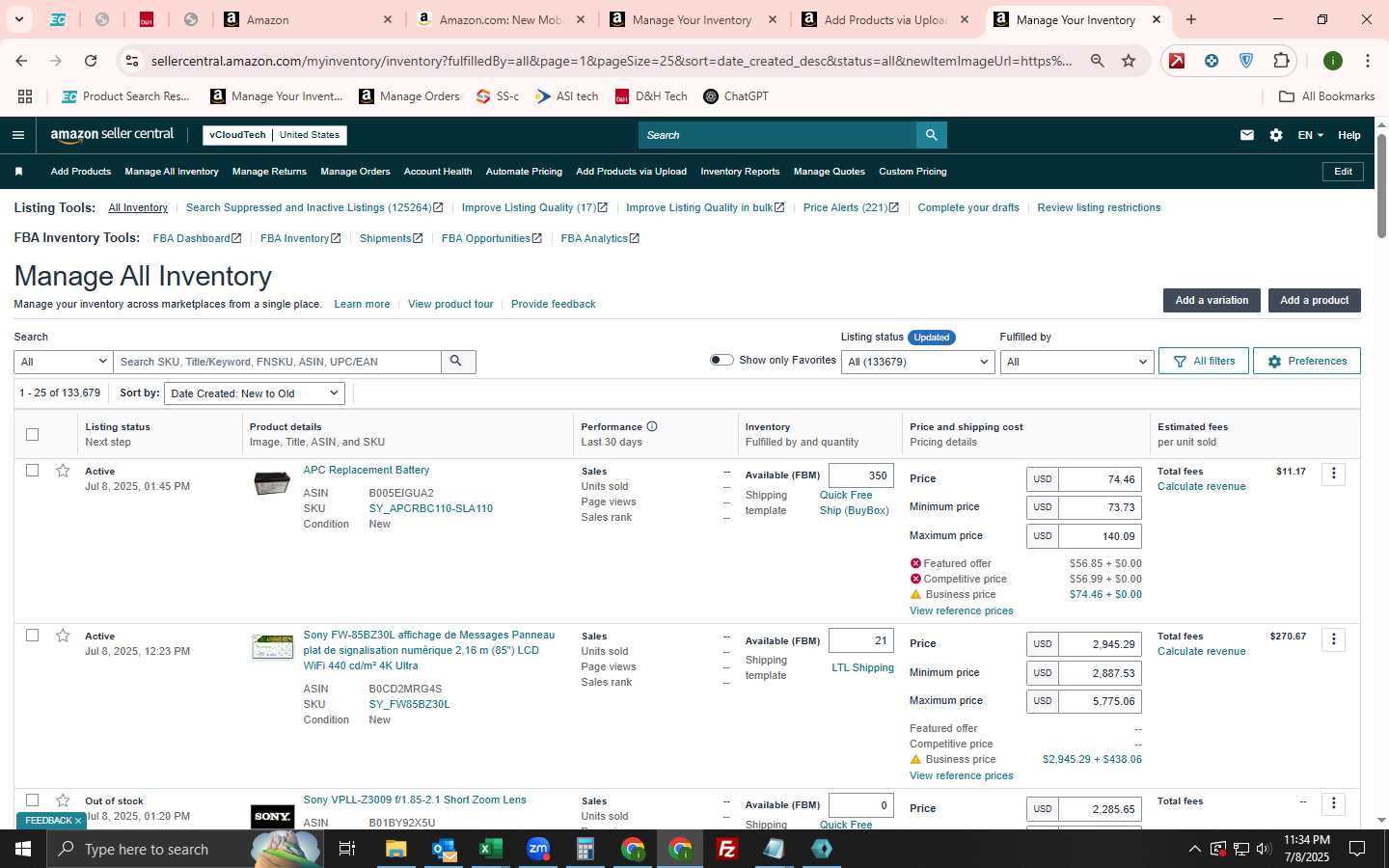Select the Sony VPLL-Z3009 row checkbox
The height and width of the screenshot is (868, 1389).
[32, 800]
